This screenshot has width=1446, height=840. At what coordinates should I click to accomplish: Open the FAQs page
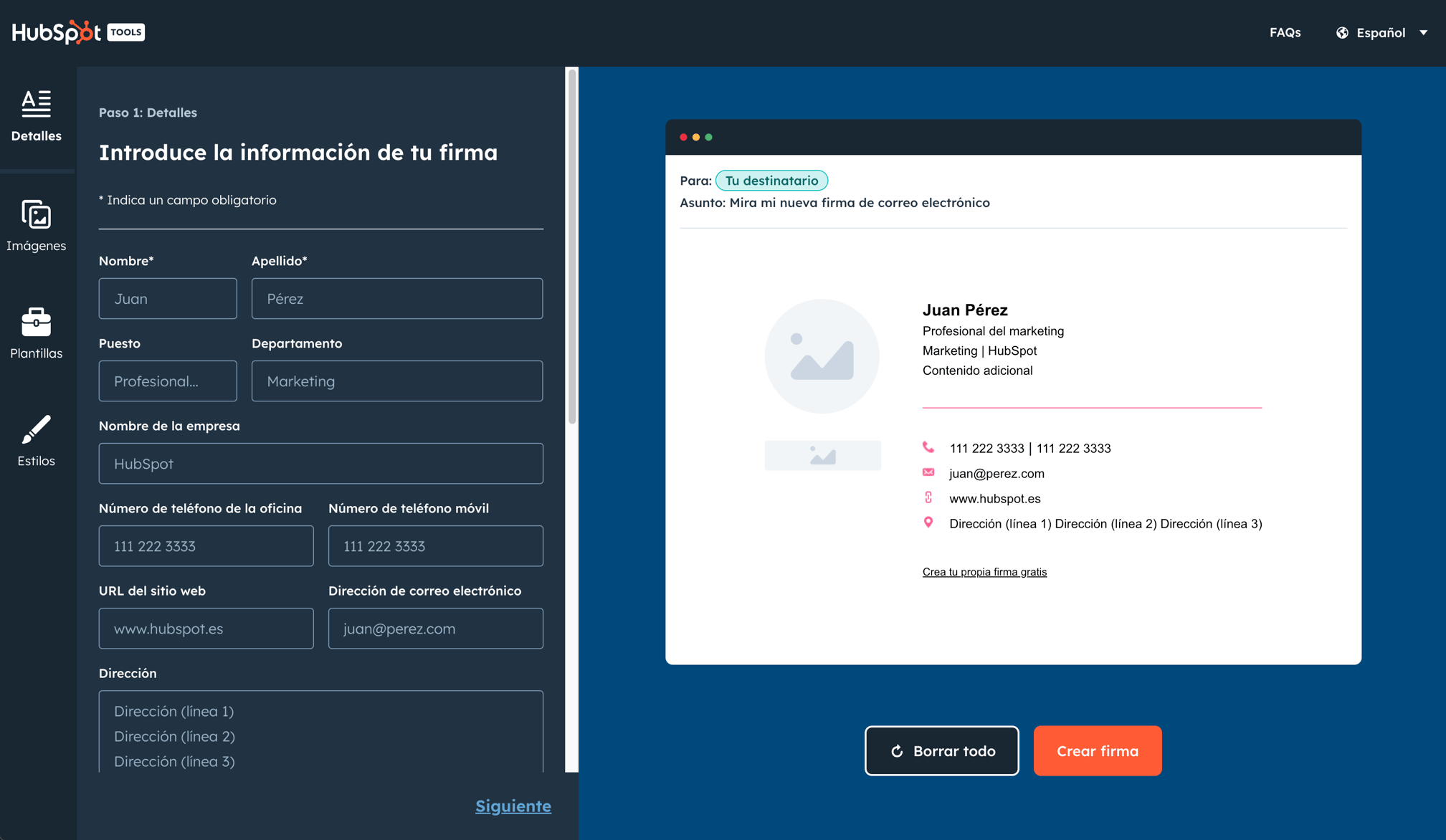click(x=1285, y=32)
